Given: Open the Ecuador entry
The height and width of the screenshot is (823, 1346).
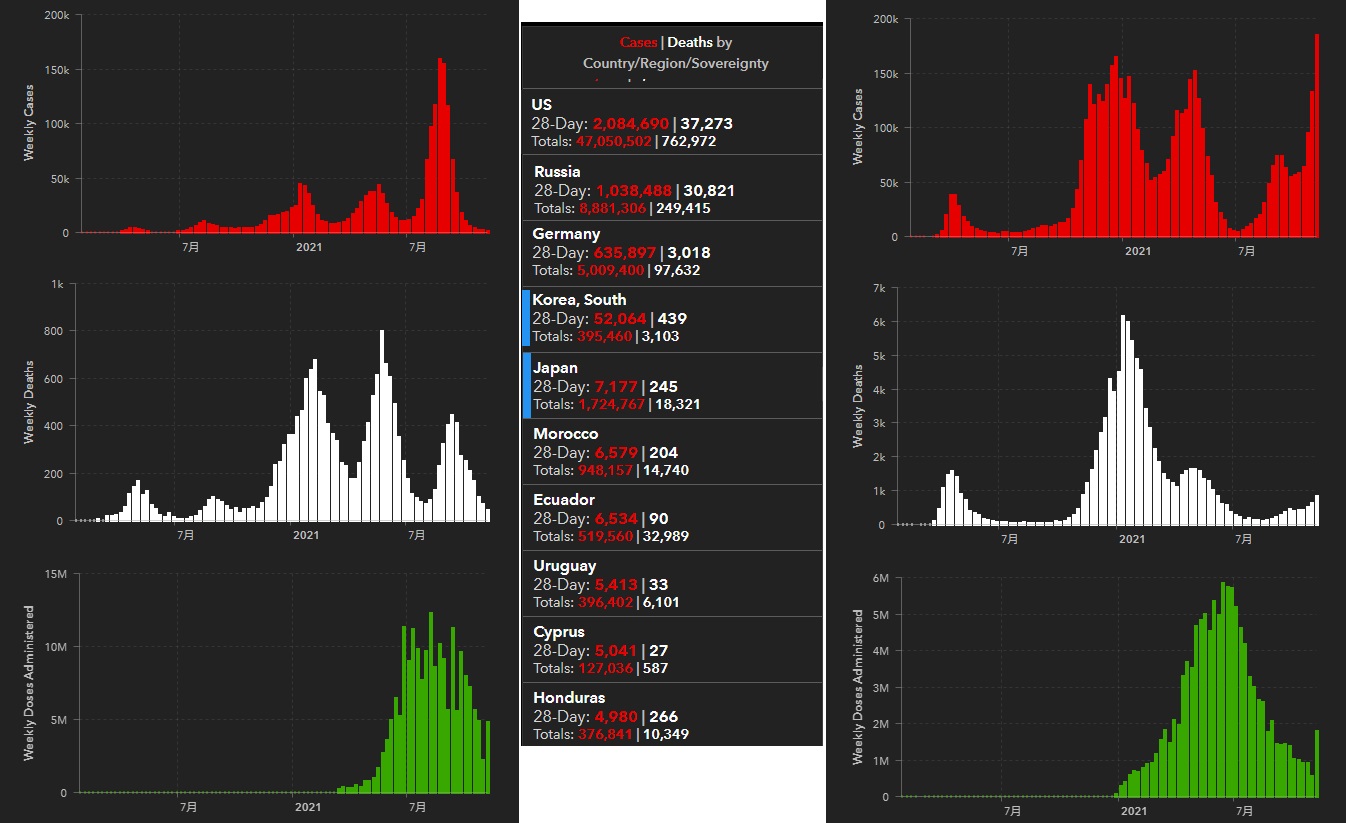Looking at the screenshot, I should point(671,518).
